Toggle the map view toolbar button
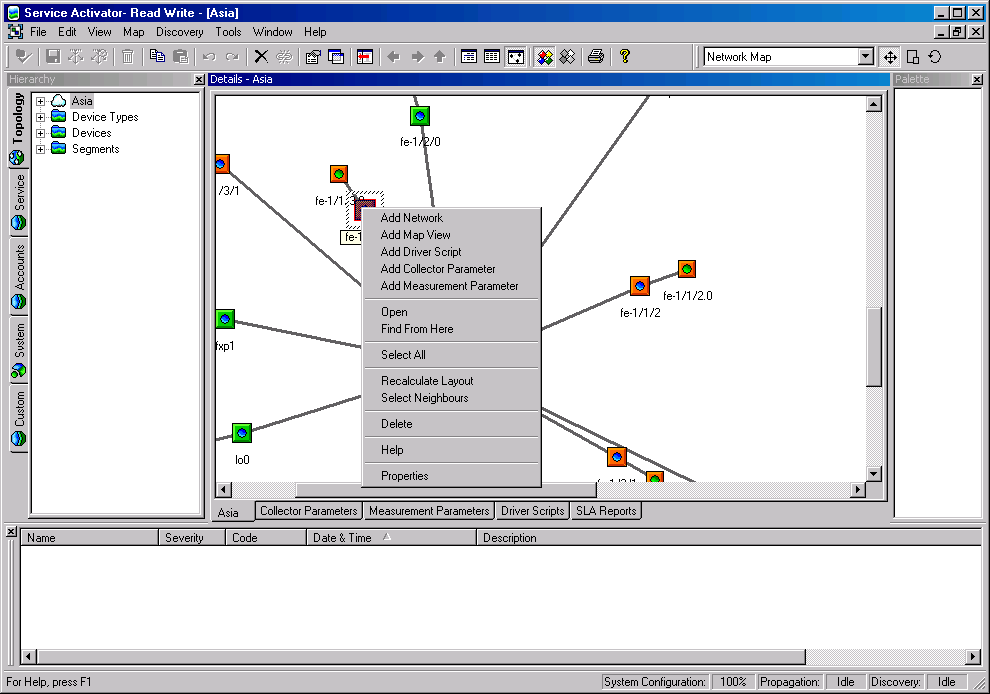This screenshot has height=694, width=990. (516, 57)
